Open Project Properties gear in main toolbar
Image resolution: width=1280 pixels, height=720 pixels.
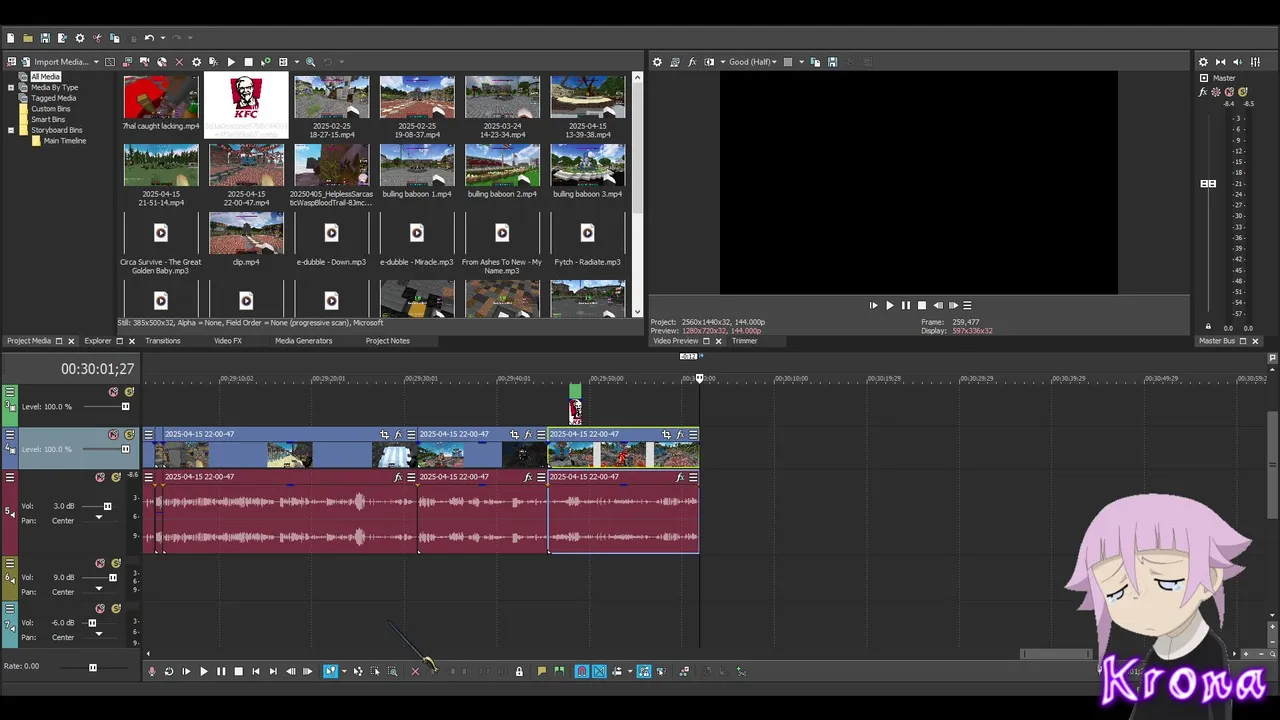80,38
